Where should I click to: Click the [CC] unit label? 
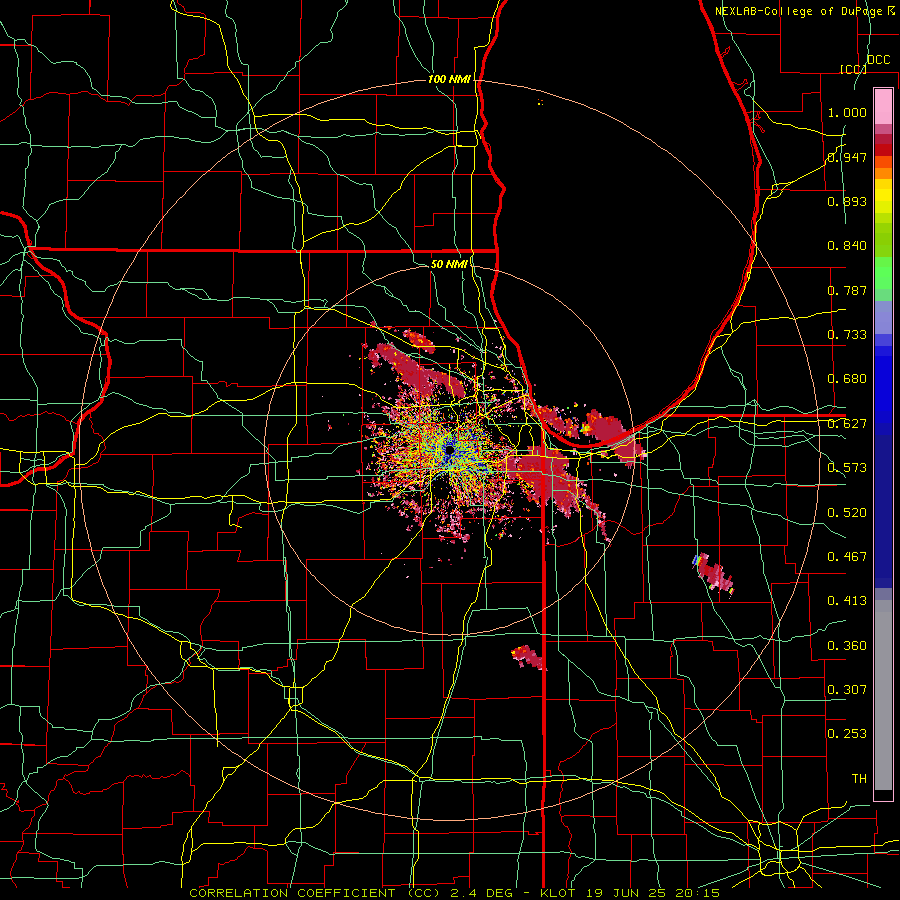coord(854,69)
